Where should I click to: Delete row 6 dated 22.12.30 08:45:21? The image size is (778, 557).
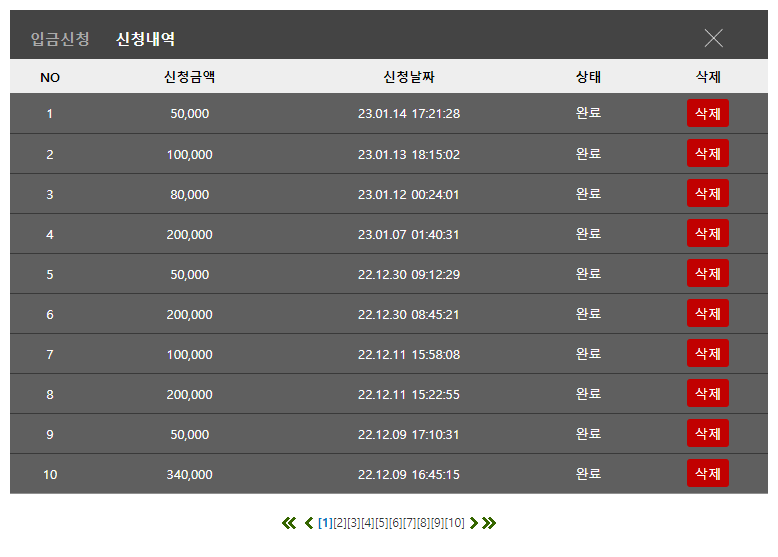(708, 313)
